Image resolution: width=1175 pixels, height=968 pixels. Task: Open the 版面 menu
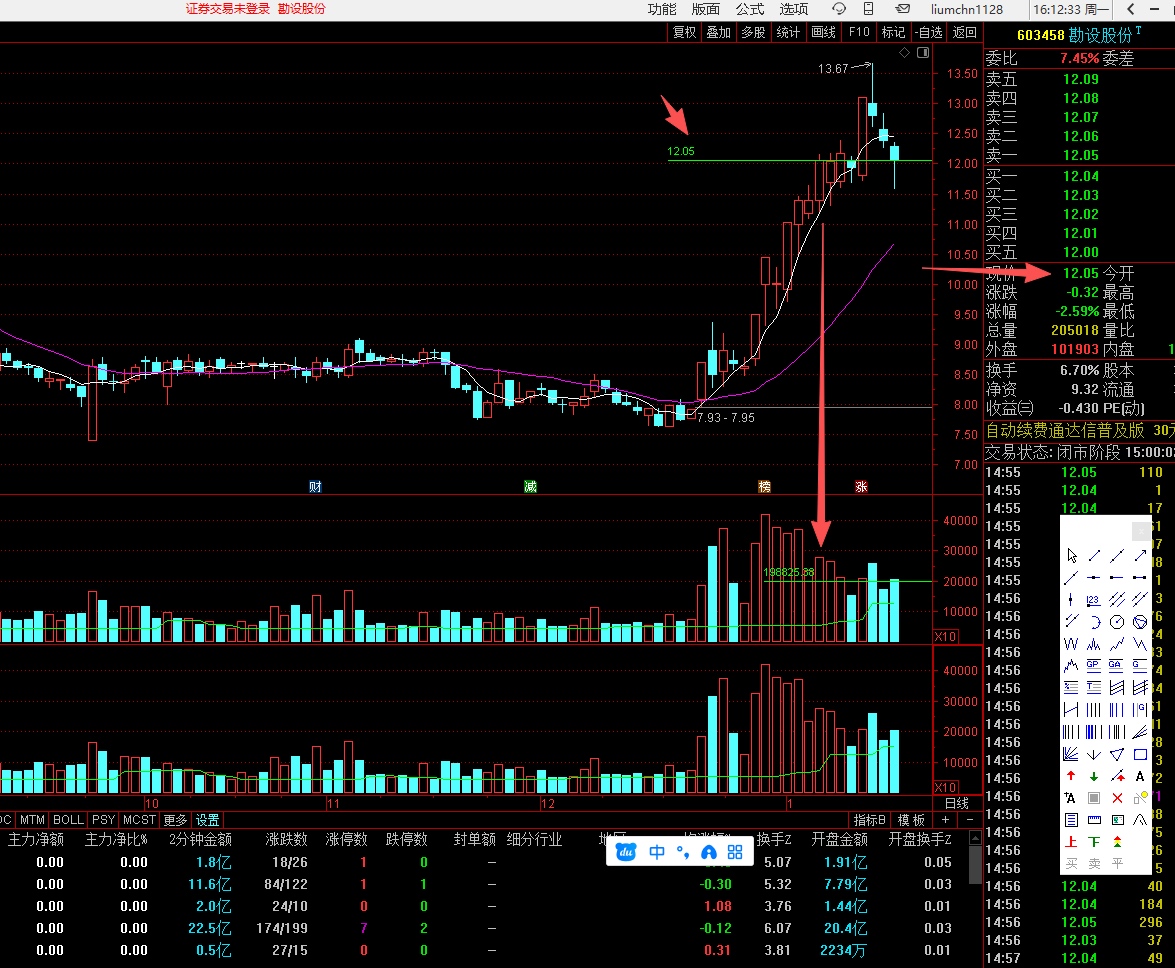(x=705, y=9)
